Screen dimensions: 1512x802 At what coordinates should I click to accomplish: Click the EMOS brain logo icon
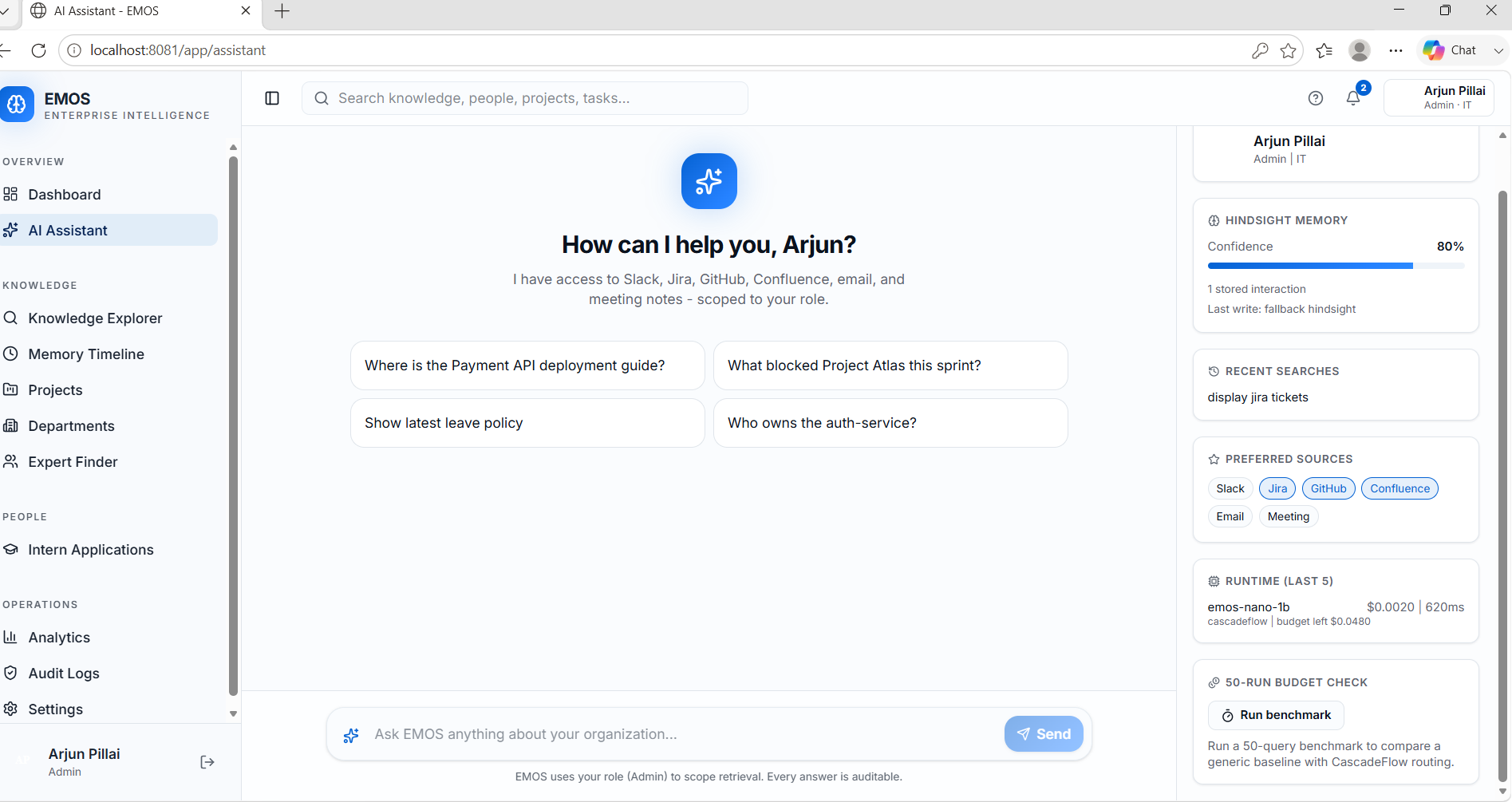[16, 105]
